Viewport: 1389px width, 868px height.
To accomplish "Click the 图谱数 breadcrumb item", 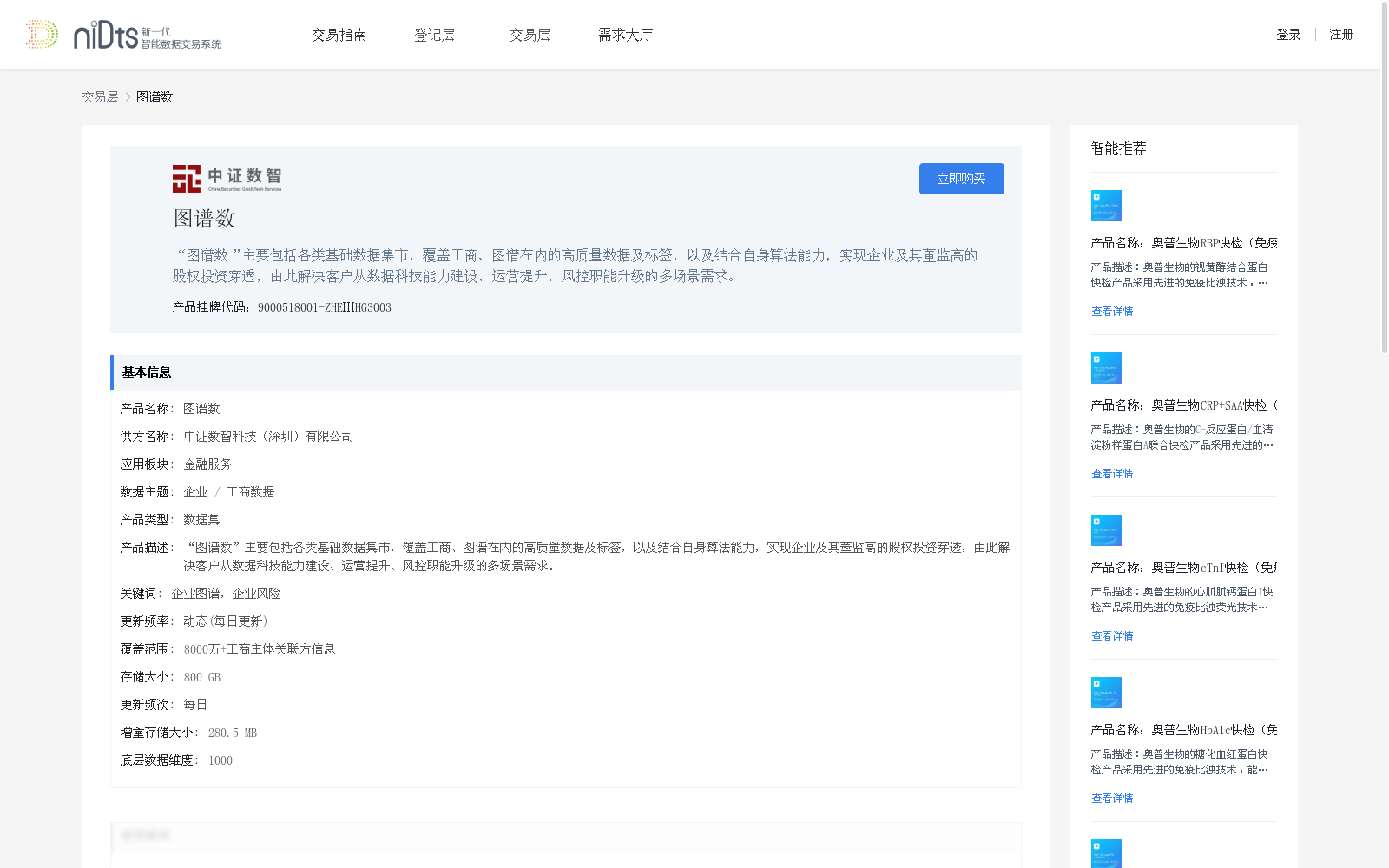I will (155, 97).
